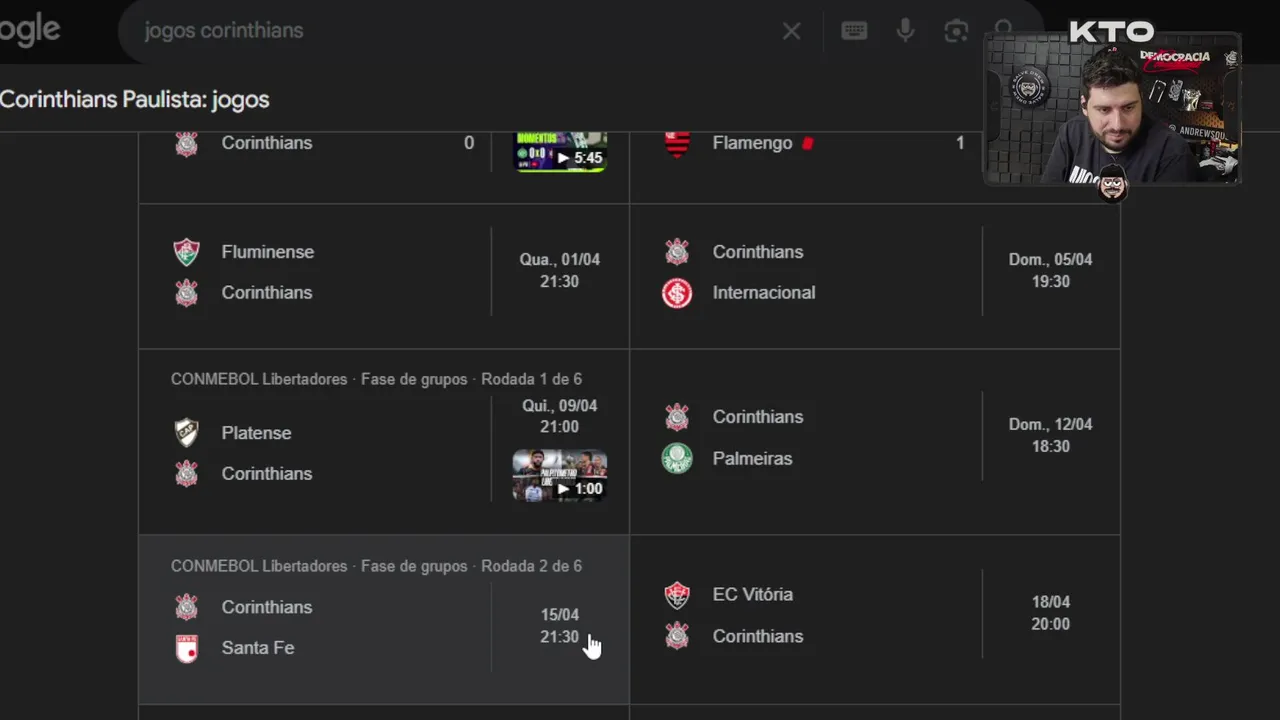1280x720 pixels.
Task: Play the 1:00 Platense match video
Action: click(560, 475)
